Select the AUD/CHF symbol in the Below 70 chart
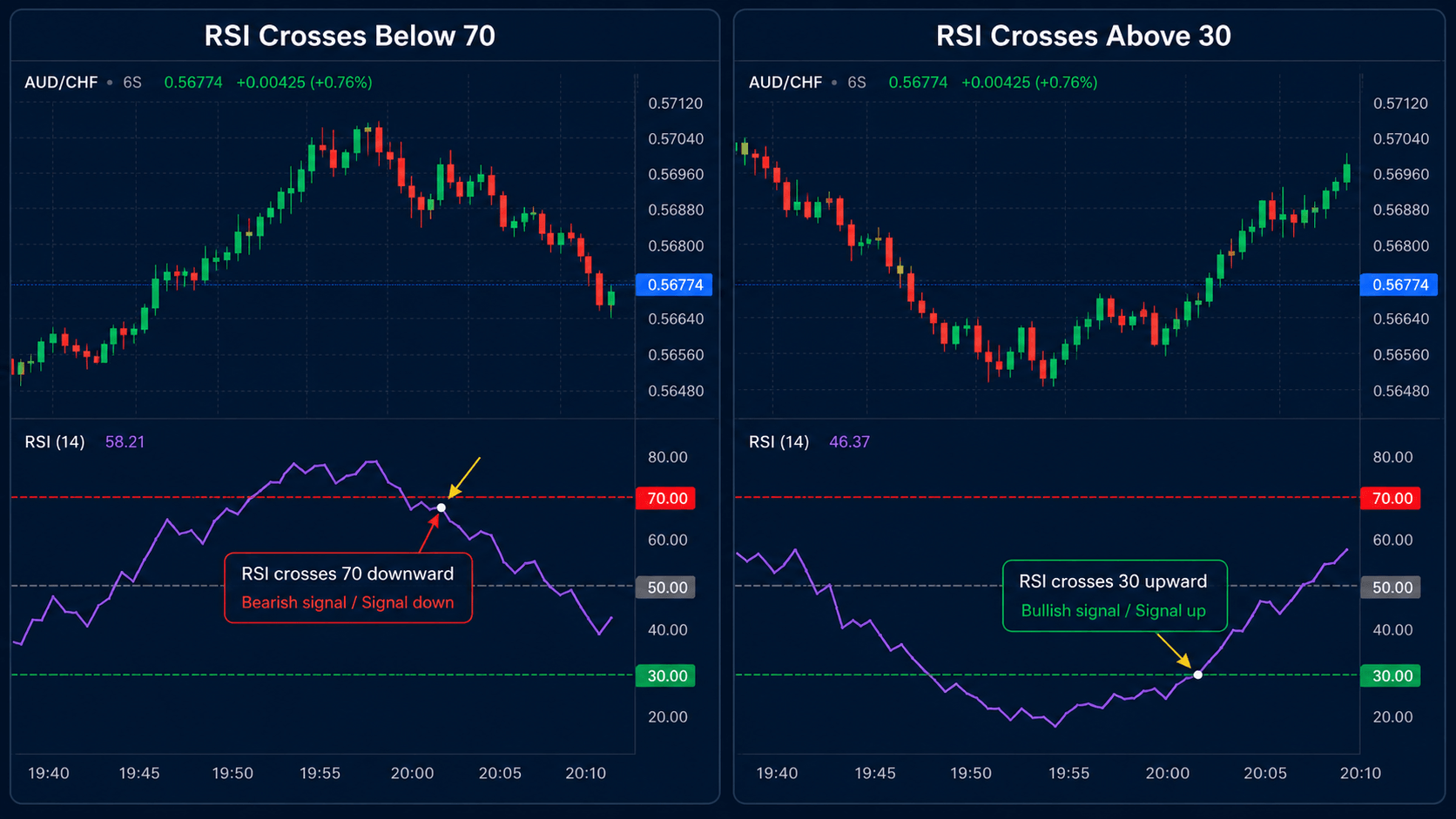The width and height of the screenshot is (1456, 819). (x=61, y=83)
